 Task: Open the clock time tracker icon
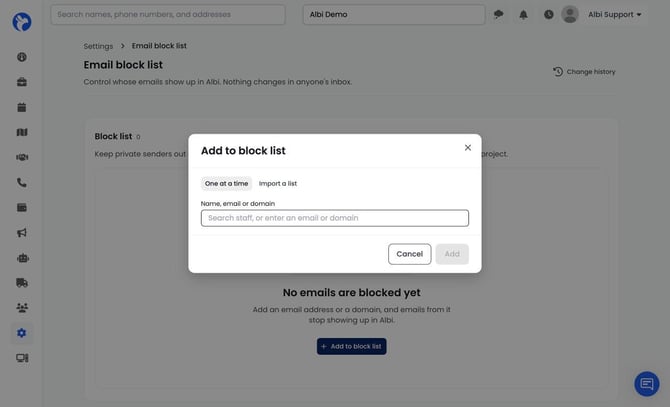click(549, 15)
